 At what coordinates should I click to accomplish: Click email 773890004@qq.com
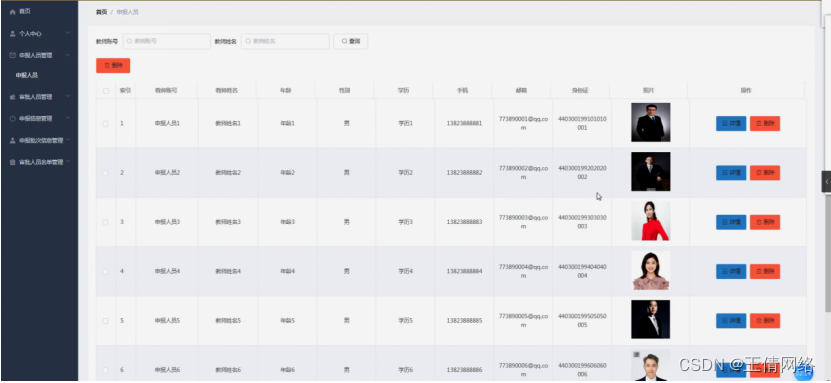523,271
